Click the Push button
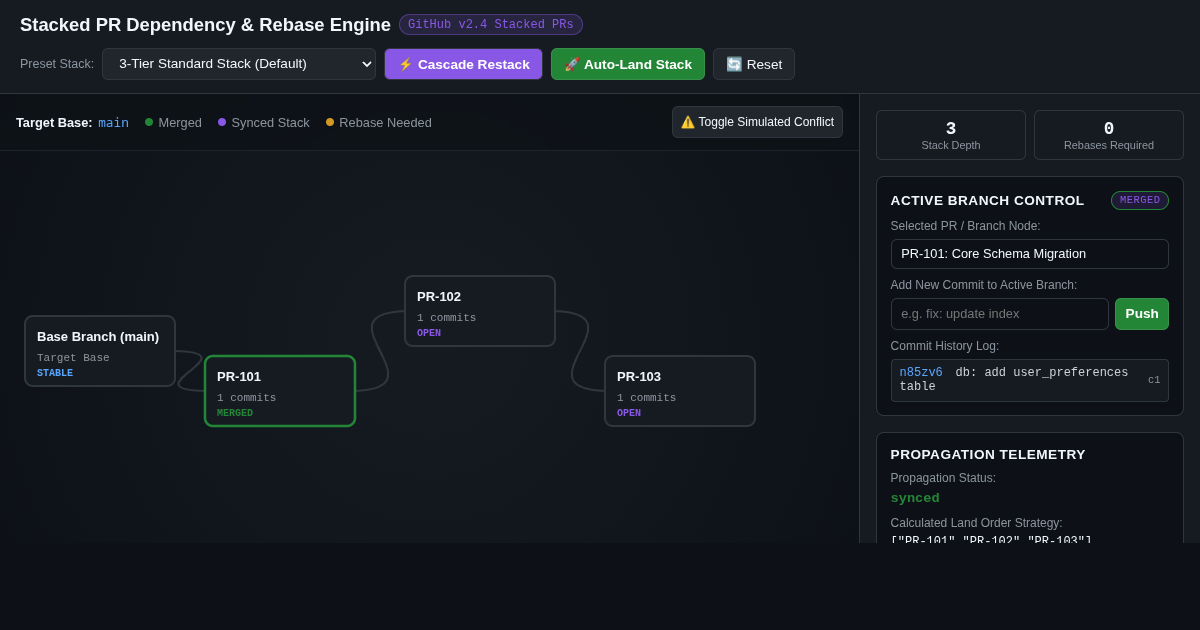 click(1142, 314)
